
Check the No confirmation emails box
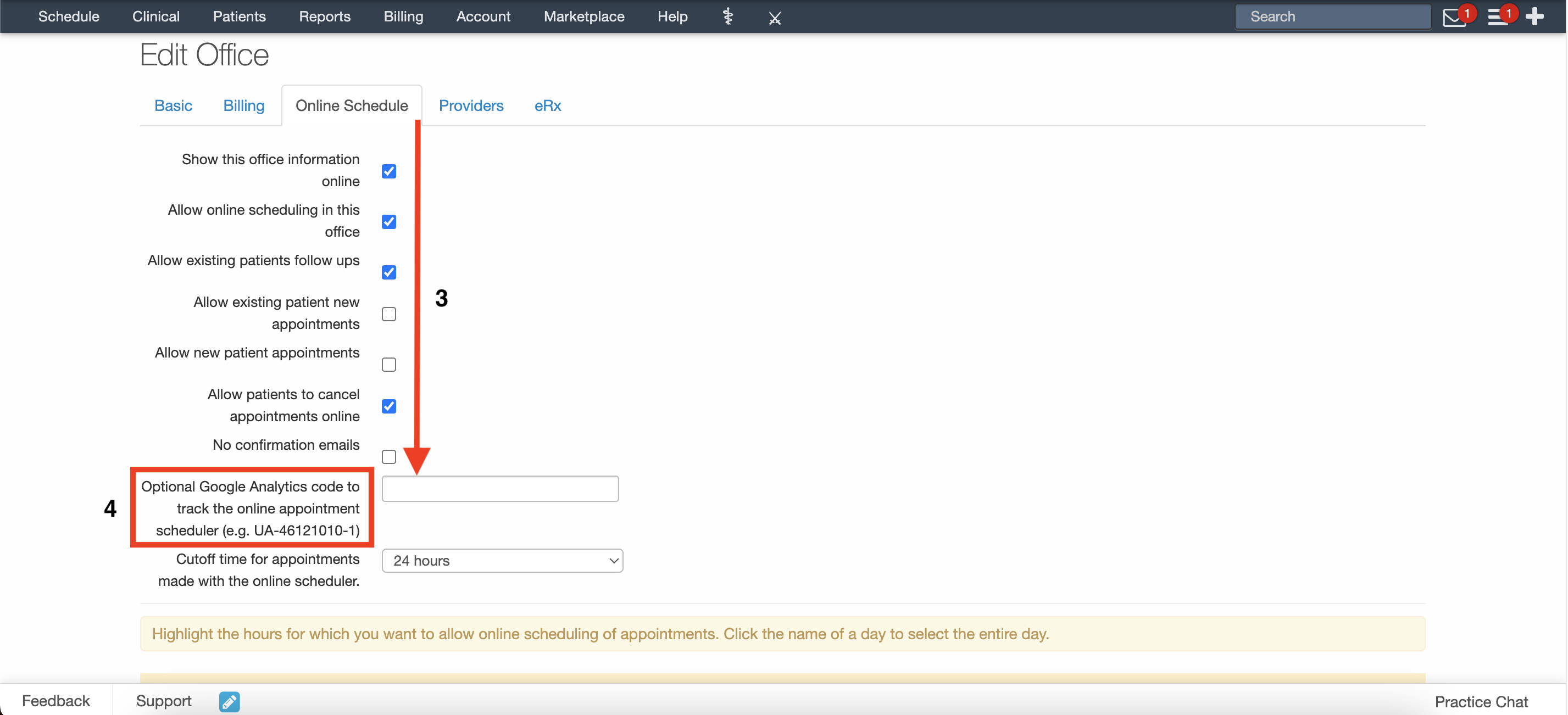(x=389, y=456)
